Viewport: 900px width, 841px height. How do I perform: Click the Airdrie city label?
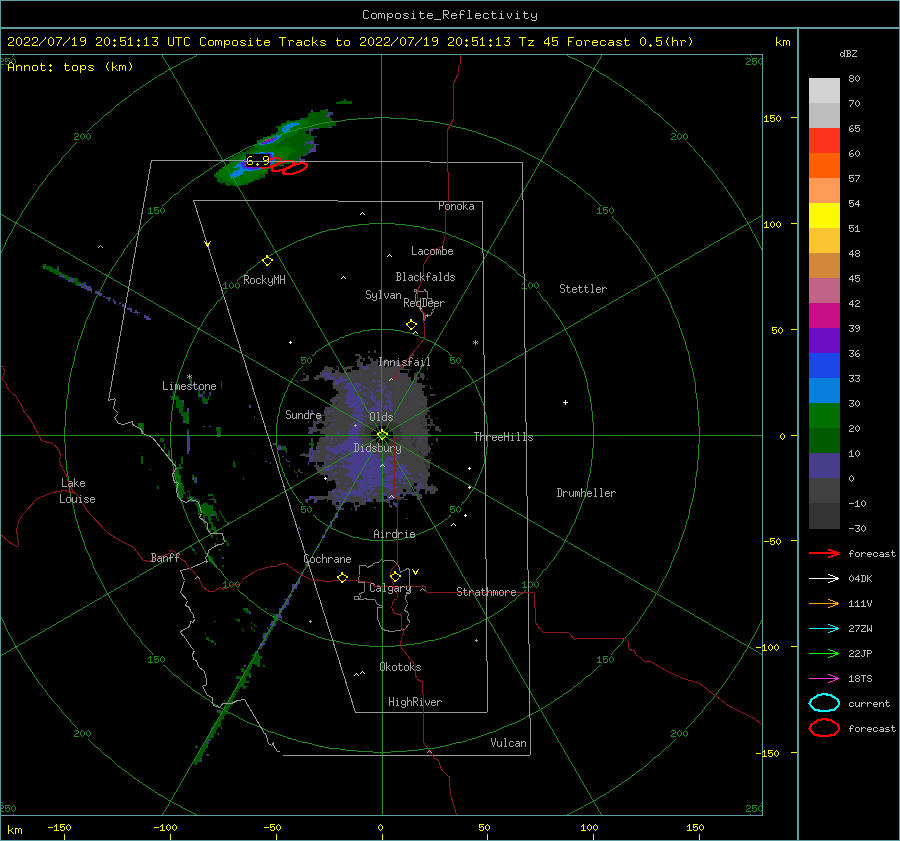[x=394, y=534]
